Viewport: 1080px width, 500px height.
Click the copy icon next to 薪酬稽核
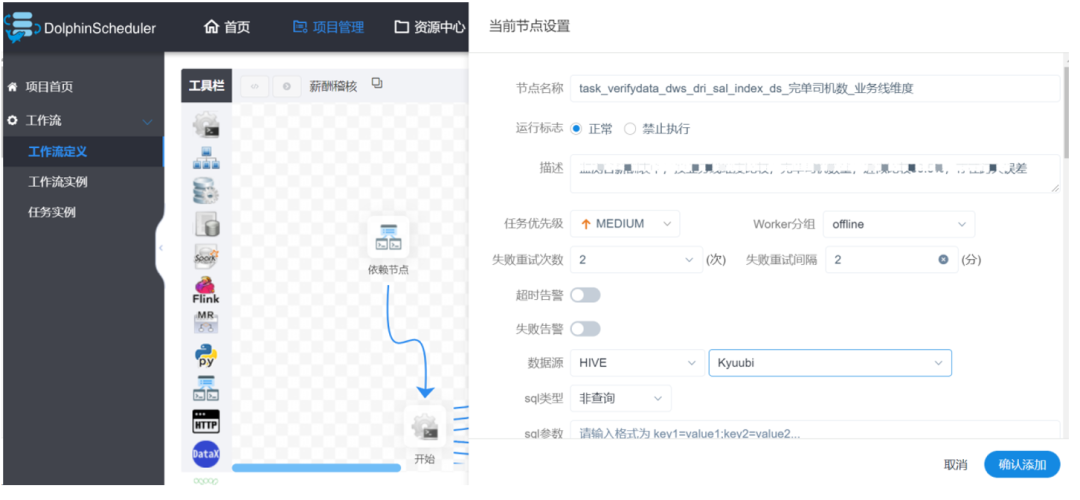point(377,83)
